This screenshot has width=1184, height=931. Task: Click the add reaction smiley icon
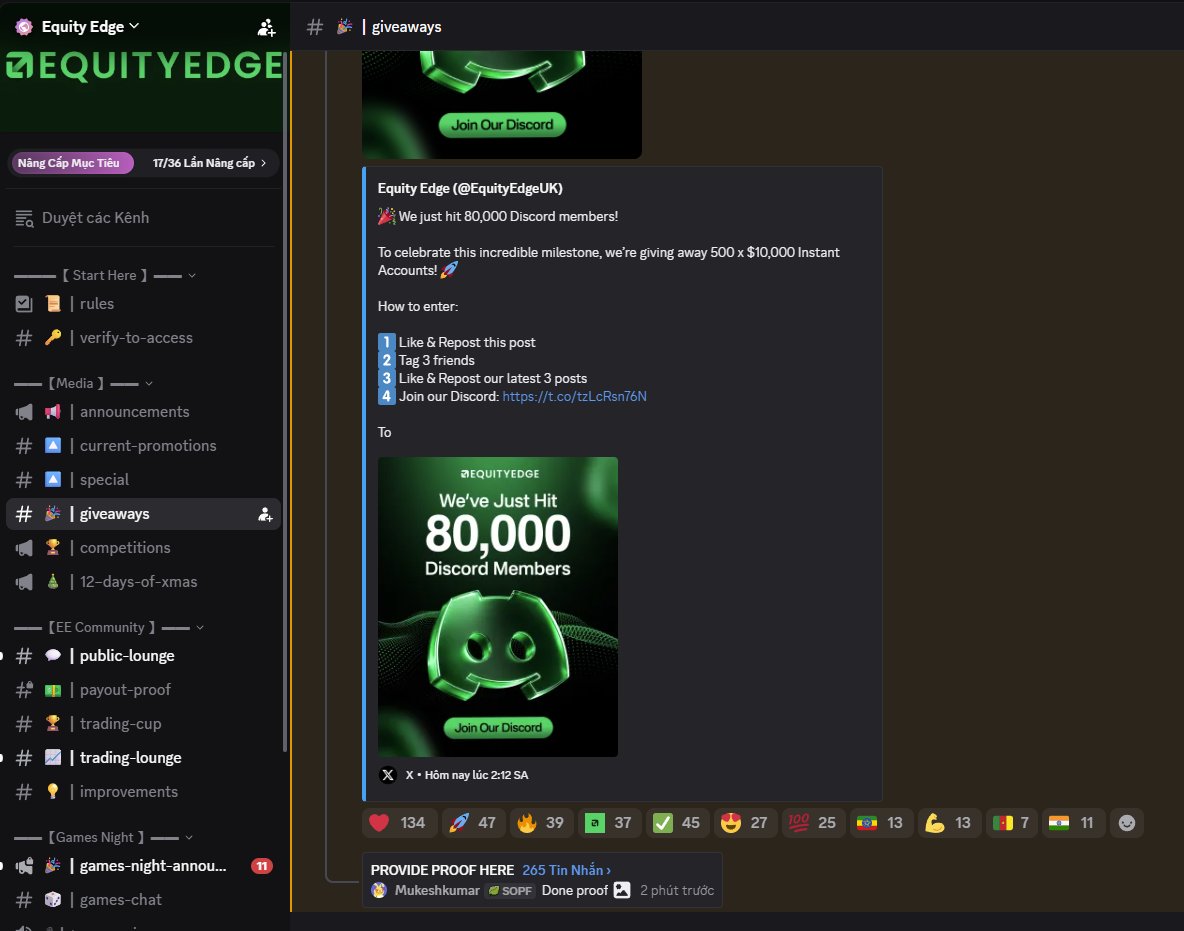coord(1127,822)
